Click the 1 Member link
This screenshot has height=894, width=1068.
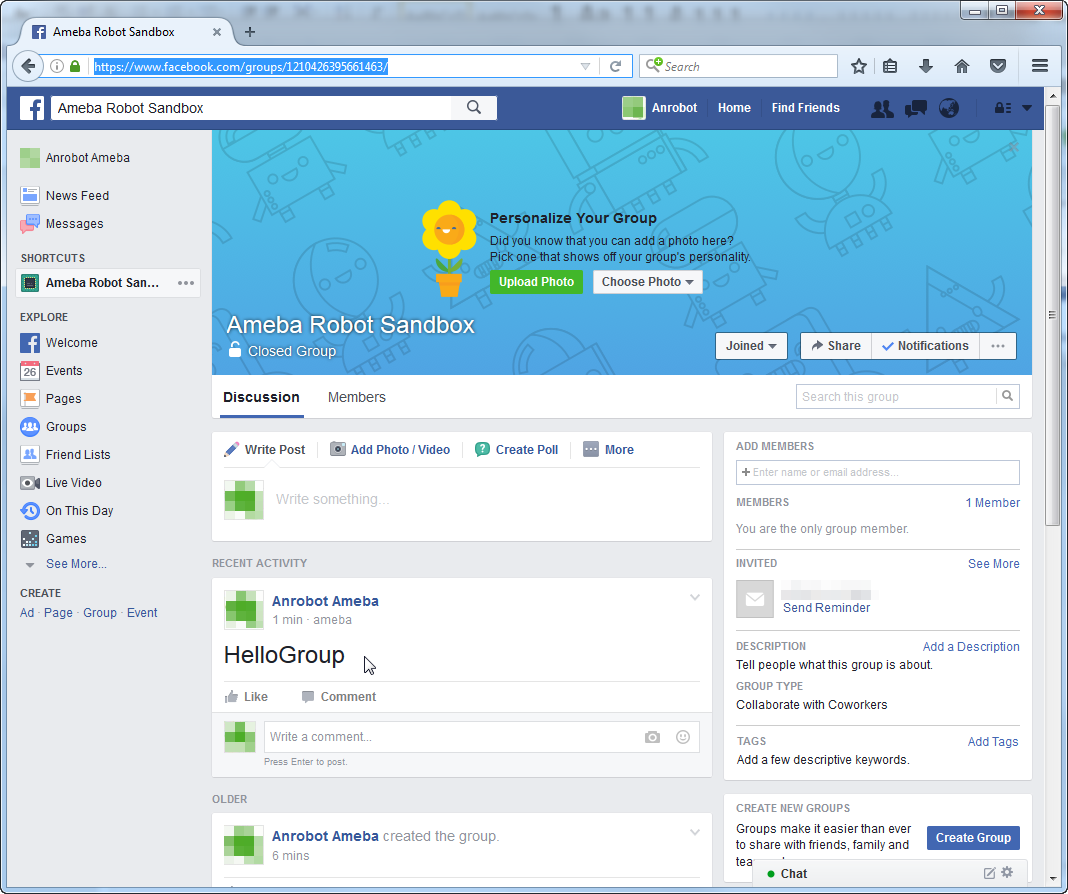pos(992,502)
